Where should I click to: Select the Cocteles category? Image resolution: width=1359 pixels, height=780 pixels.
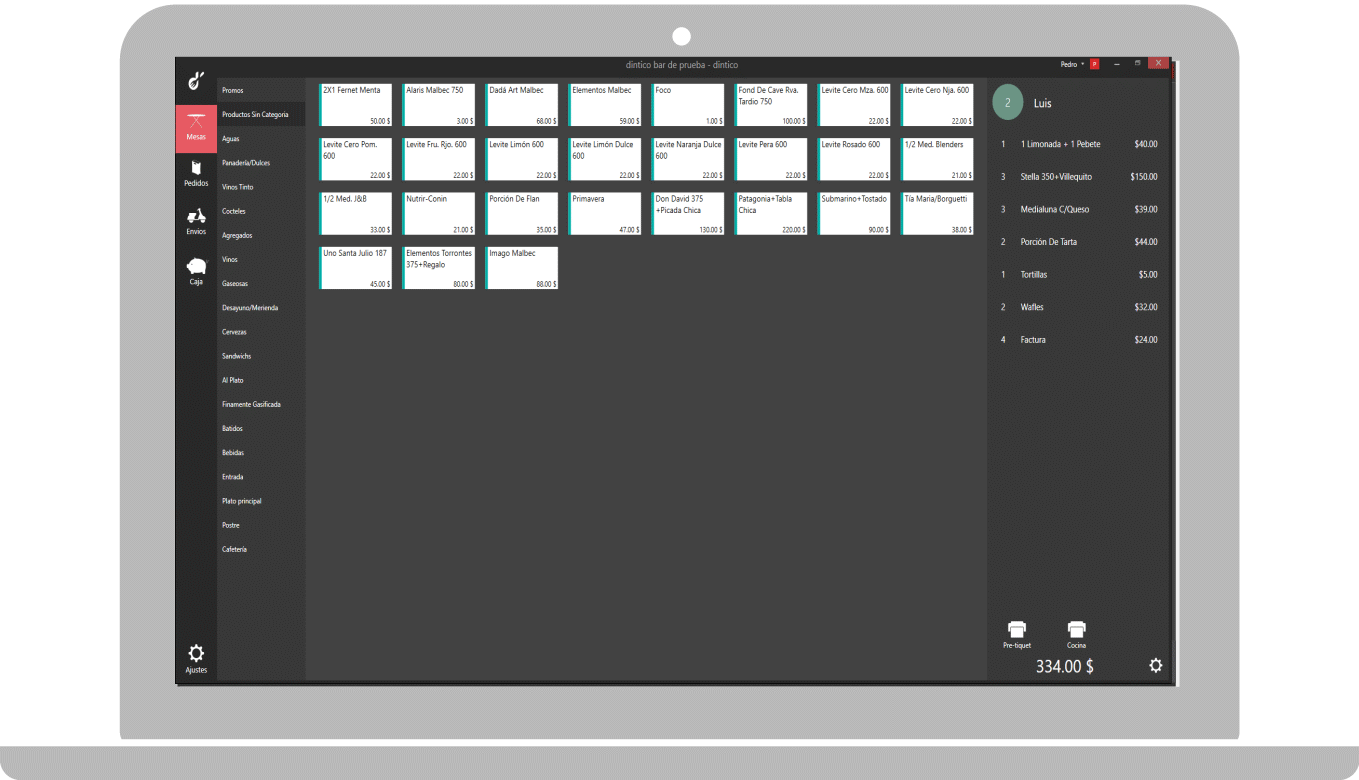point(261,211)
